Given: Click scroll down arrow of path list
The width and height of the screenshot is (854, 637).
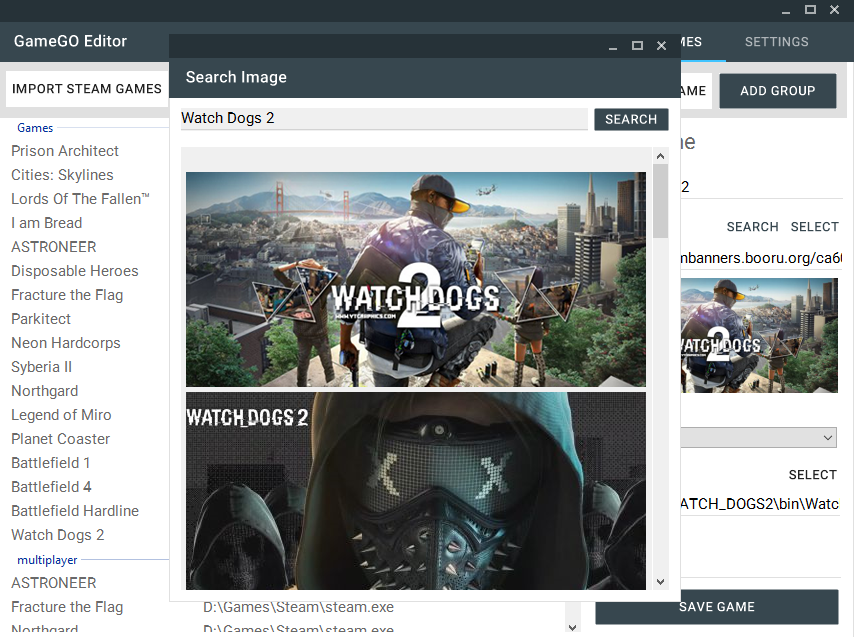Looking at the screenshot, I should (572, 627).
